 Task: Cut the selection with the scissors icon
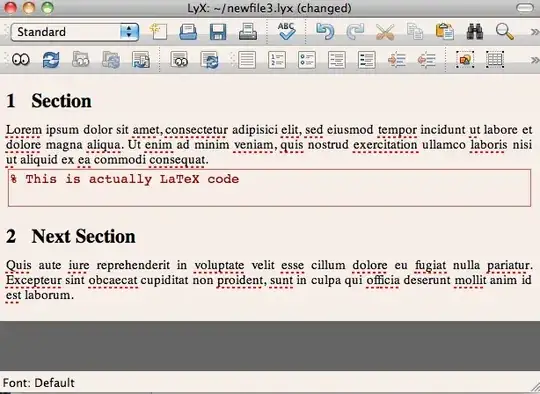pos(385,32)
